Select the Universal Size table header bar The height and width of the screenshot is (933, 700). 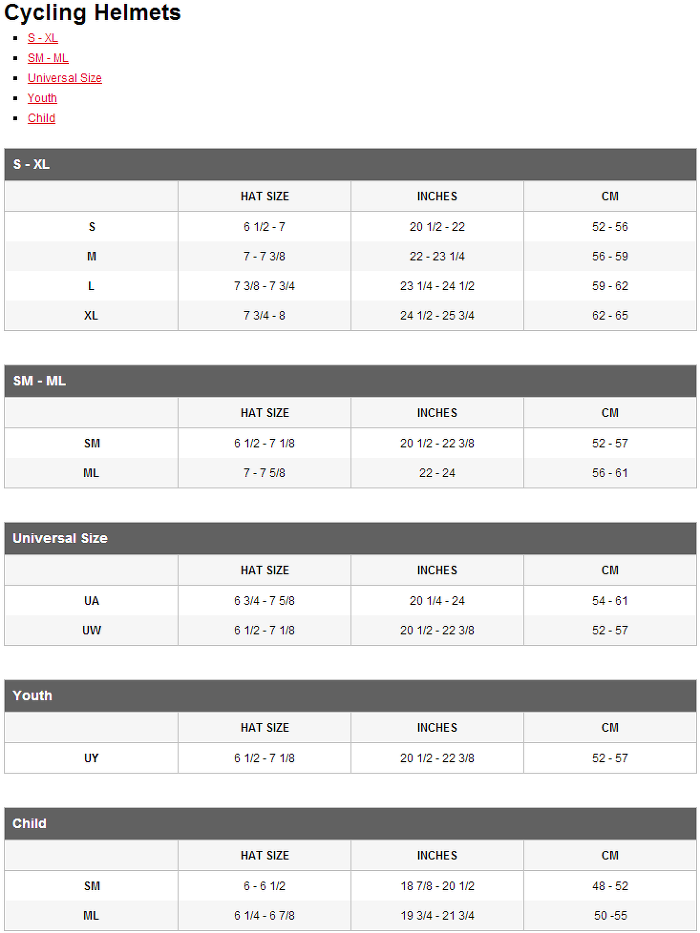350,538
